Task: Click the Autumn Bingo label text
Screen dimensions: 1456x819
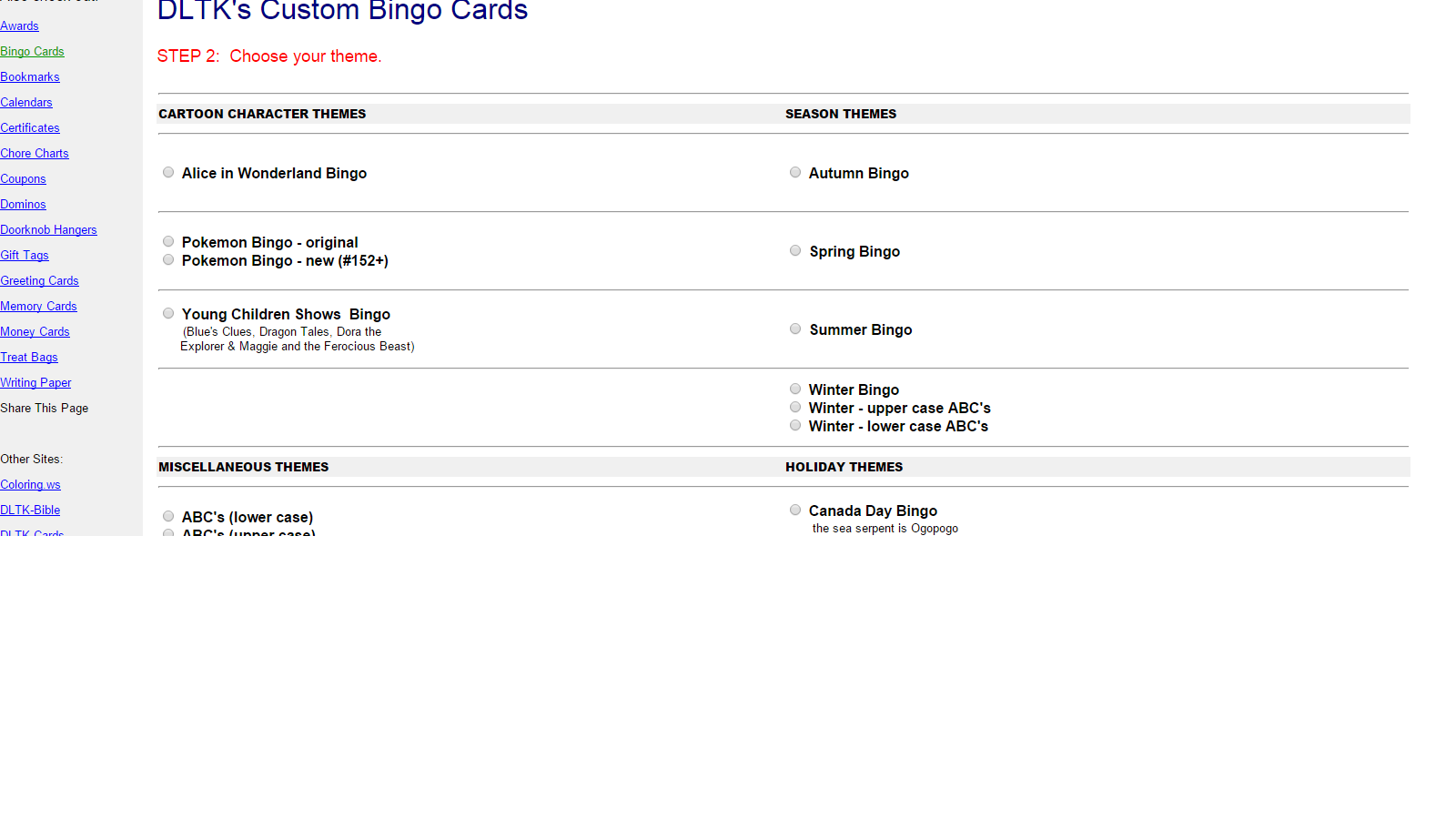Action: tap(859, 173)
